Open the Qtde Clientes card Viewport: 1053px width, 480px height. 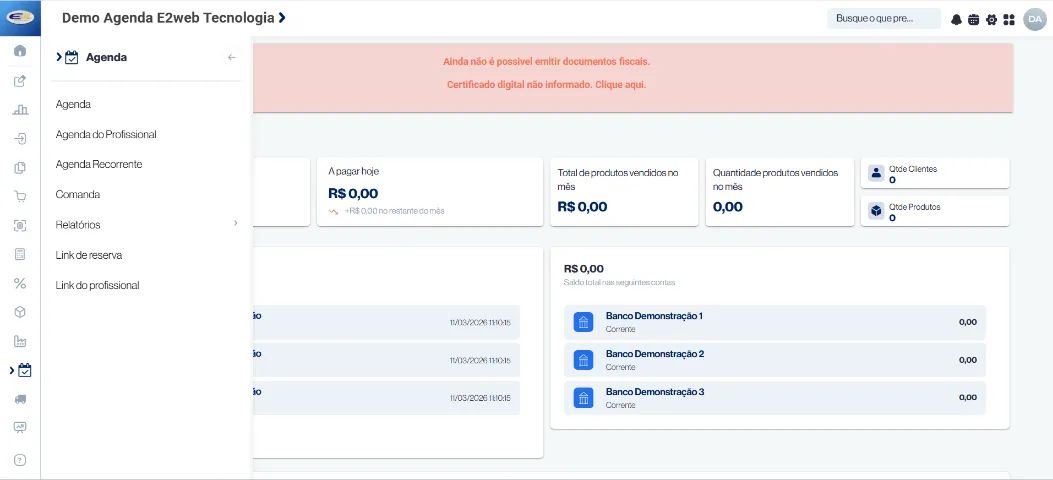(x=935, y=173)
